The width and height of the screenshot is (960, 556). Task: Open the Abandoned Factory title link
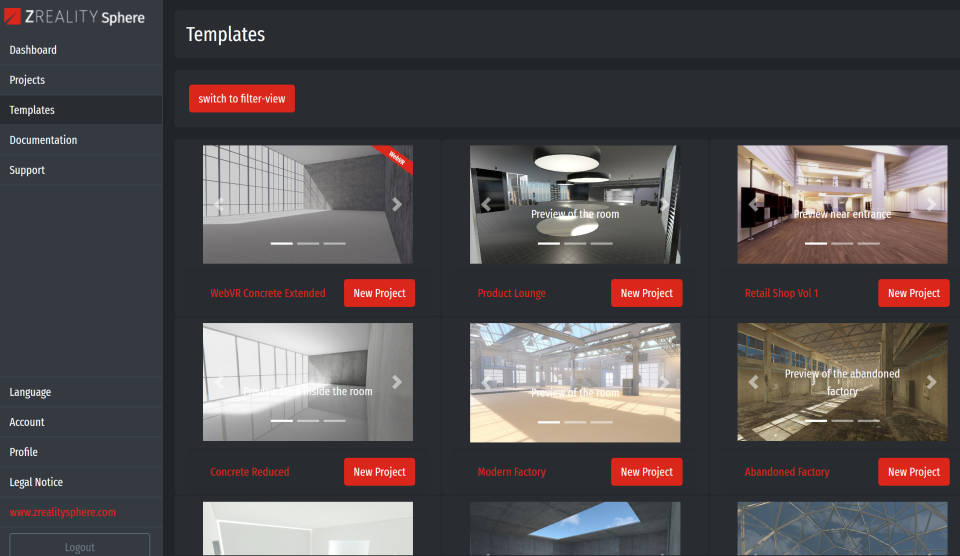click(x=787, y=472)
